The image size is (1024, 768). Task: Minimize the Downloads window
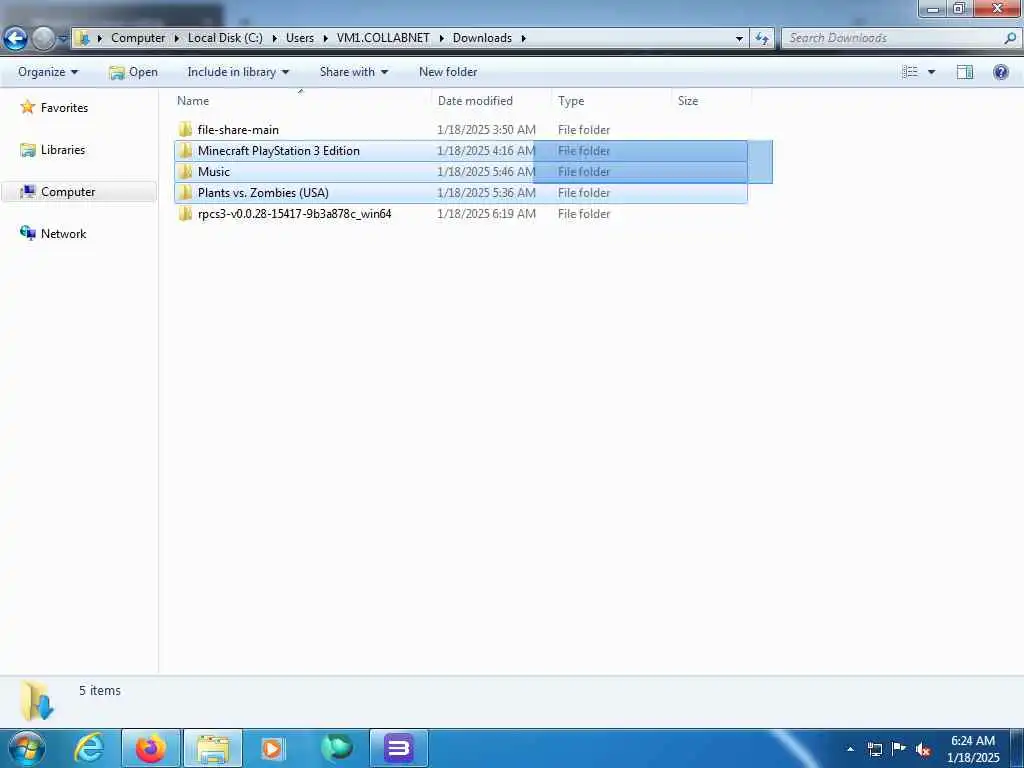933,8
